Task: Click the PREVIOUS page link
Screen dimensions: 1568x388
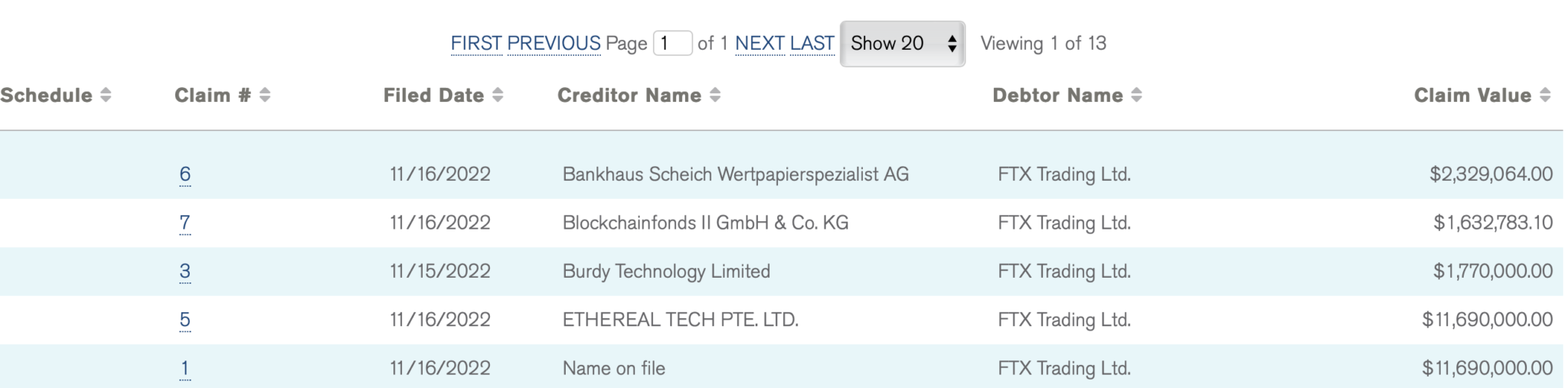Action: click(x=554, y=44)
